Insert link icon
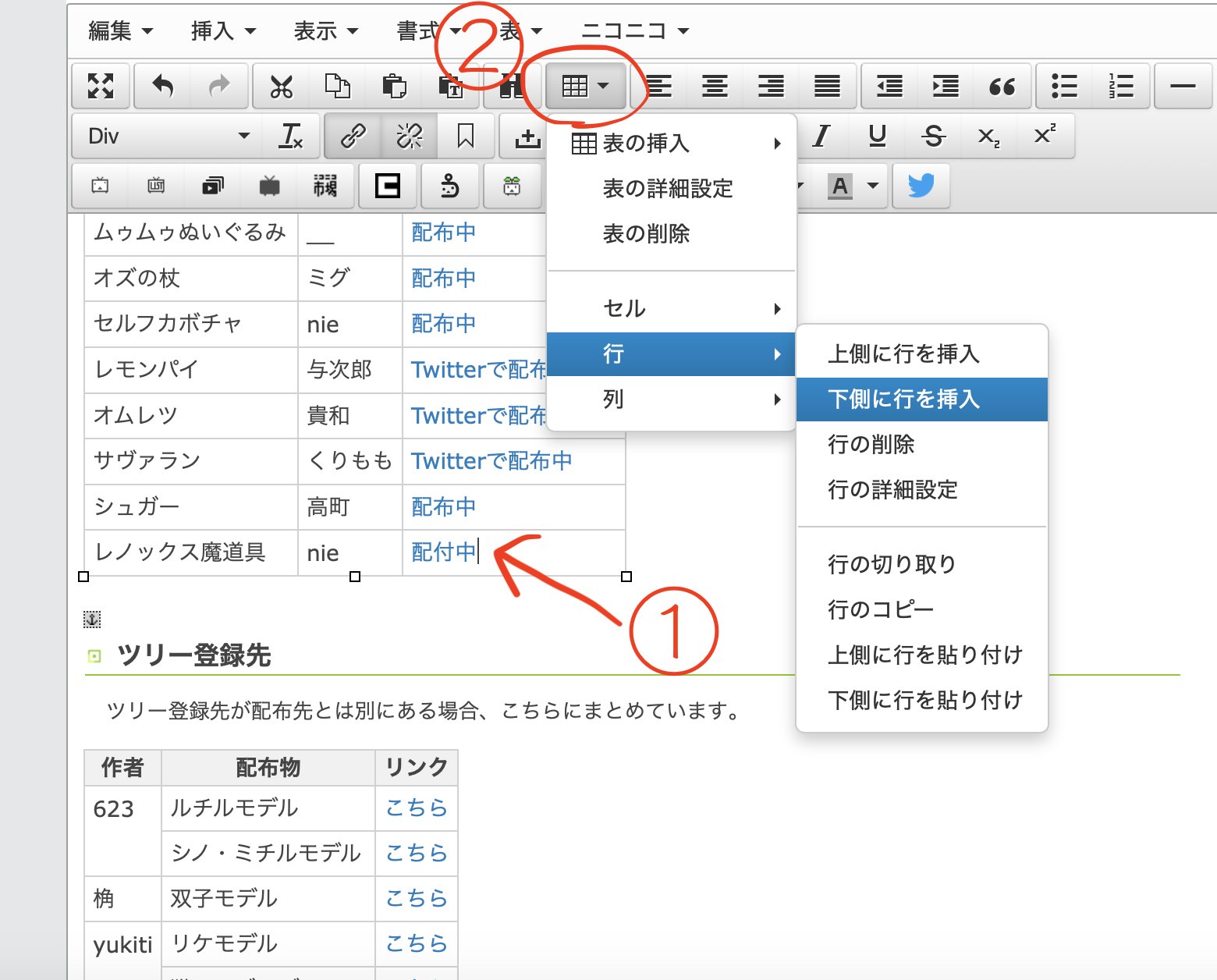Viewport: 1217px width, 980px height. click(x=353, y=137)
